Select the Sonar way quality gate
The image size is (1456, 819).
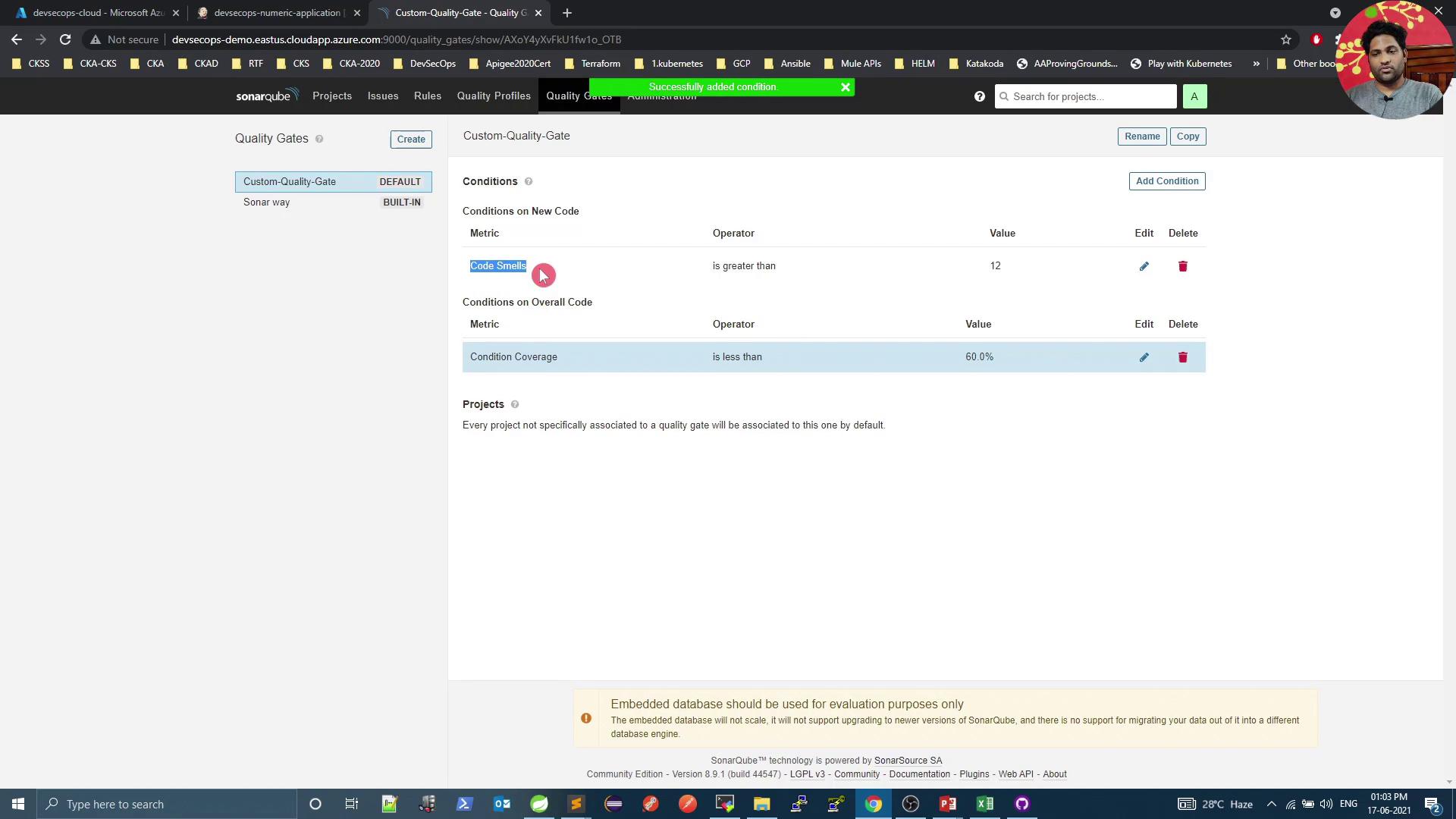click(x=266, y=202)
